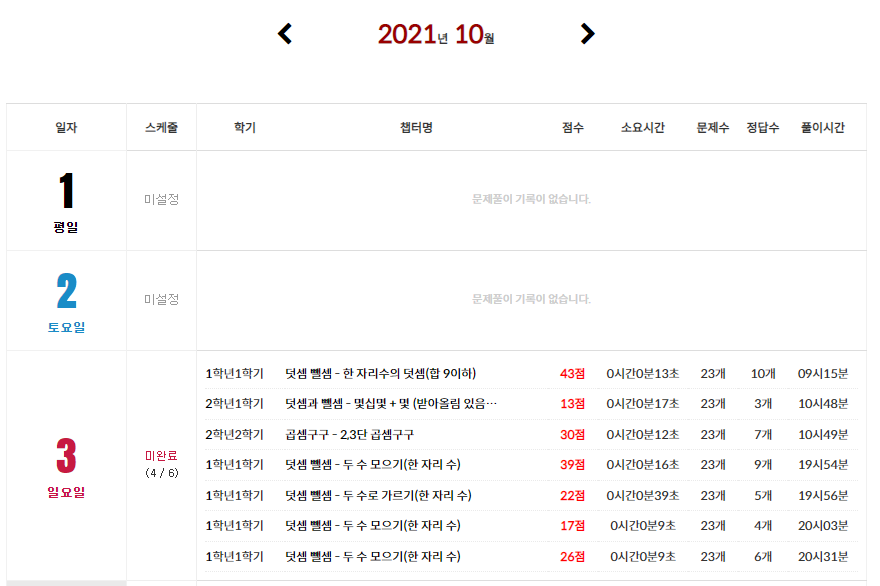Select the 점수 column header
880x586 pixels.
[x=572, y=127]
